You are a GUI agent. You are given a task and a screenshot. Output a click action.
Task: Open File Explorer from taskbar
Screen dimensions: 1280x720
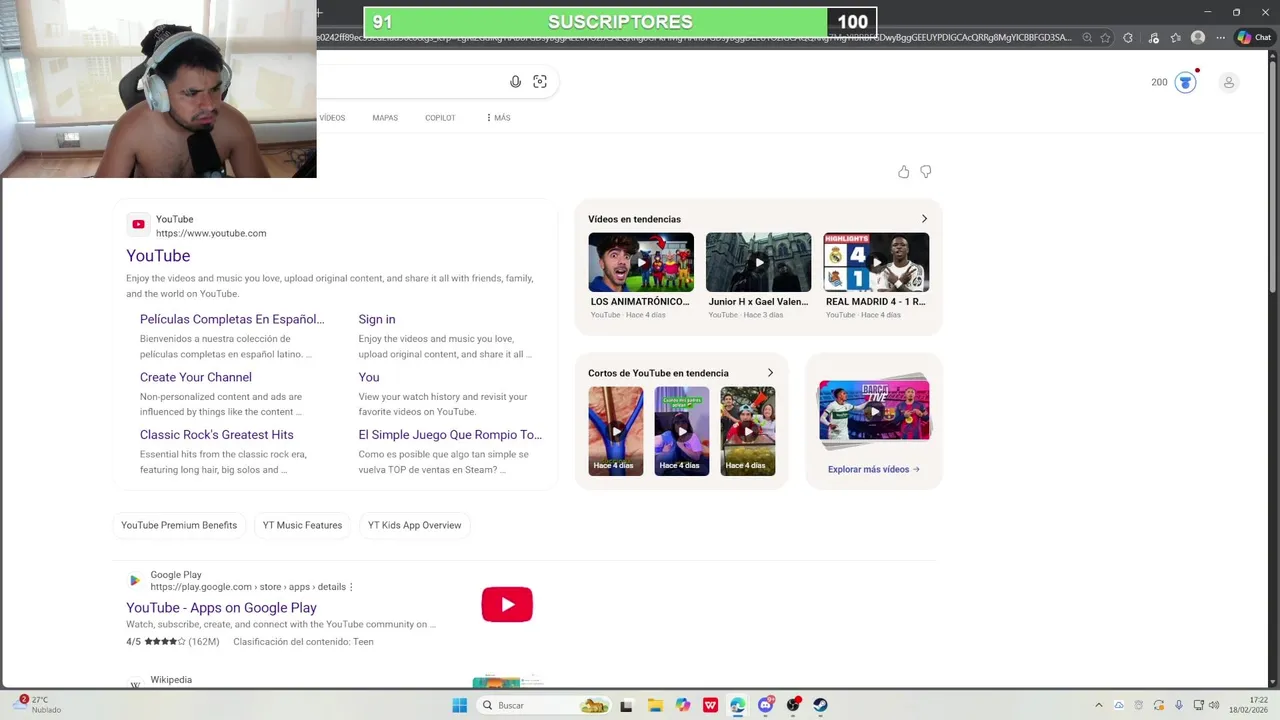coord(655,705)
